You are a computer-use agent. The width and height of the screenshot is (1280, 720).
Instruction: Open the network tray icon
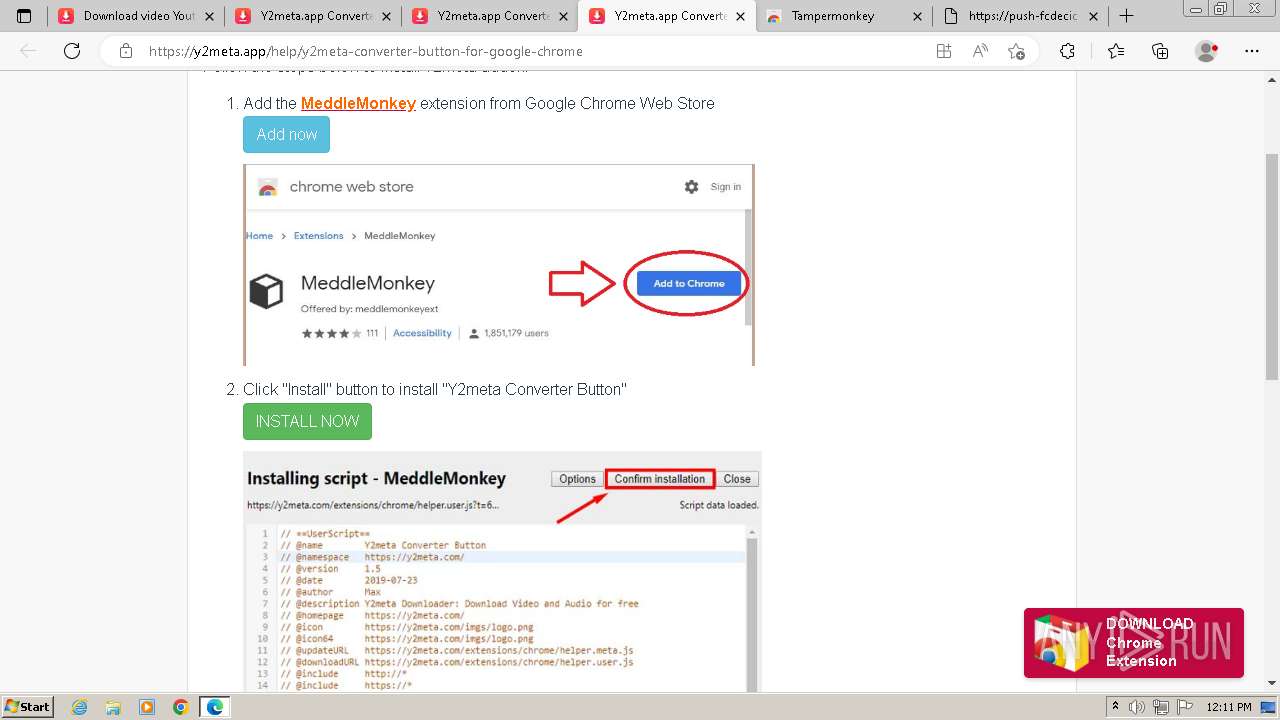click(x=1160, y=707)
